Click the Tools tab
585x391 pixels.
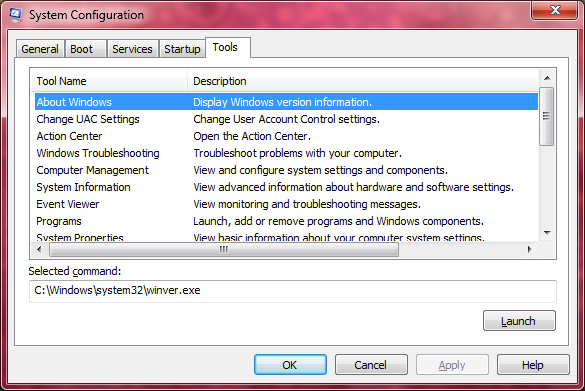coord(227,47)
